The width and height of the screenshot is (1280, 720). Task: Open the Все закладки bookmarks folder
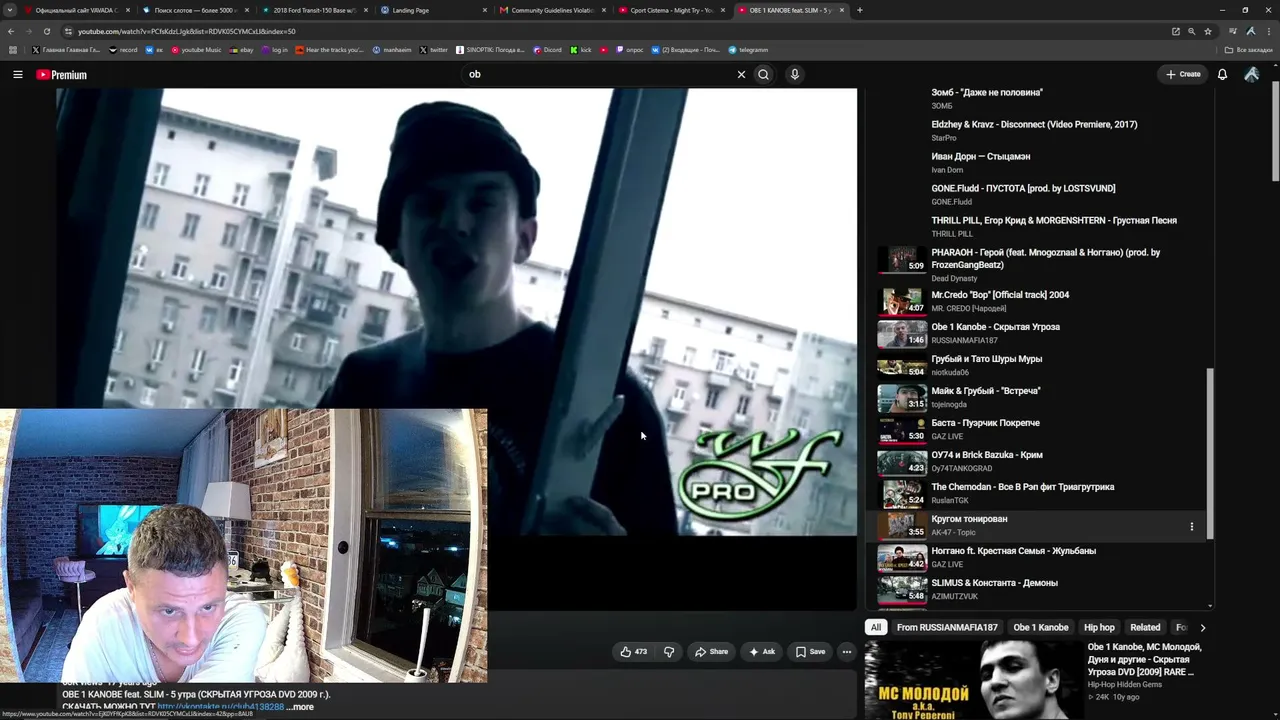pyautogui.click(x=1249, y=50)
